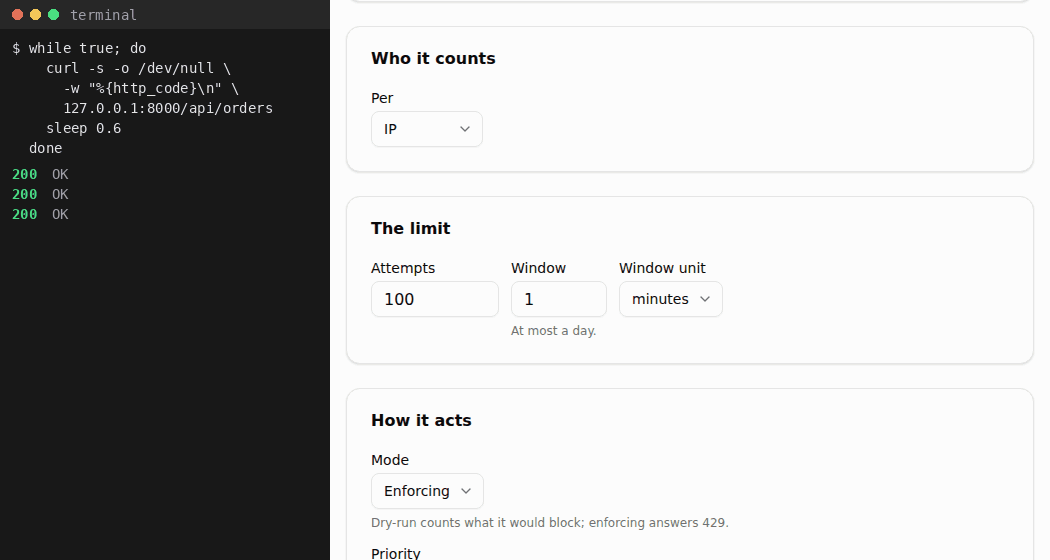Select the Per label
This screenshot has height=560, width=1050.
coord(382,98)
